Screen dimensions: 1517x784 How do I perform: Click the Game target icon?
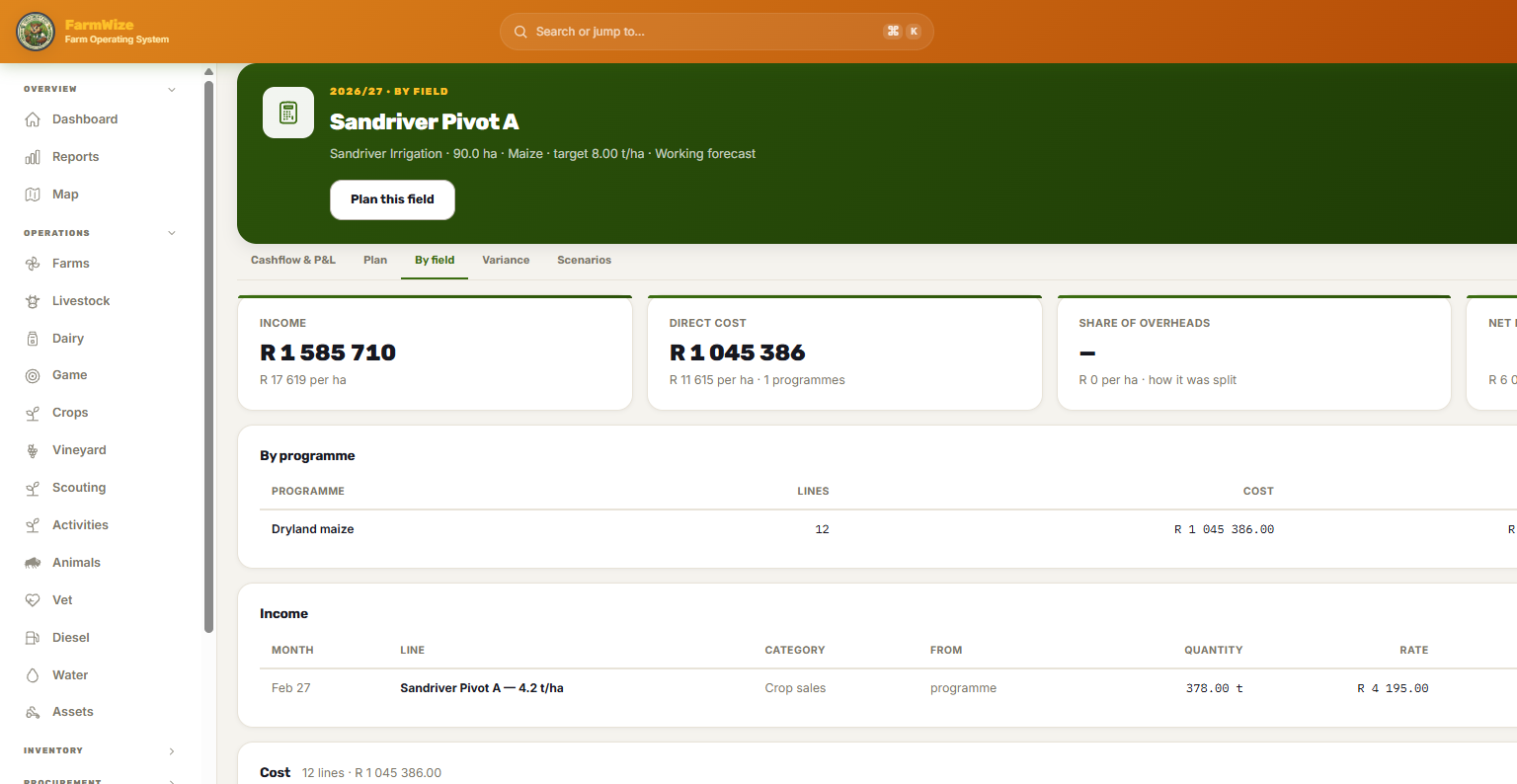click(x=33, y=375)
